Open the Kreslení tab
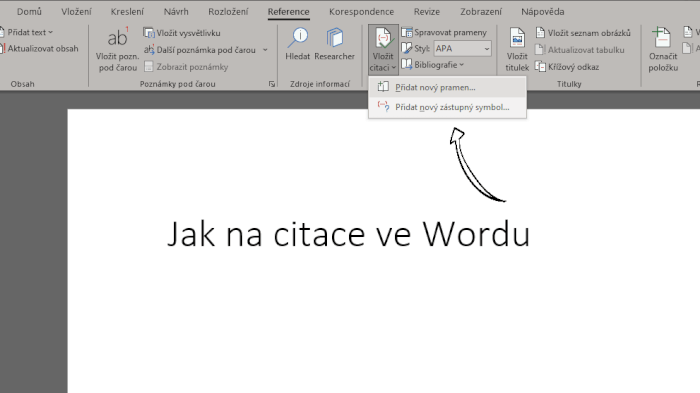 (127, 12)
